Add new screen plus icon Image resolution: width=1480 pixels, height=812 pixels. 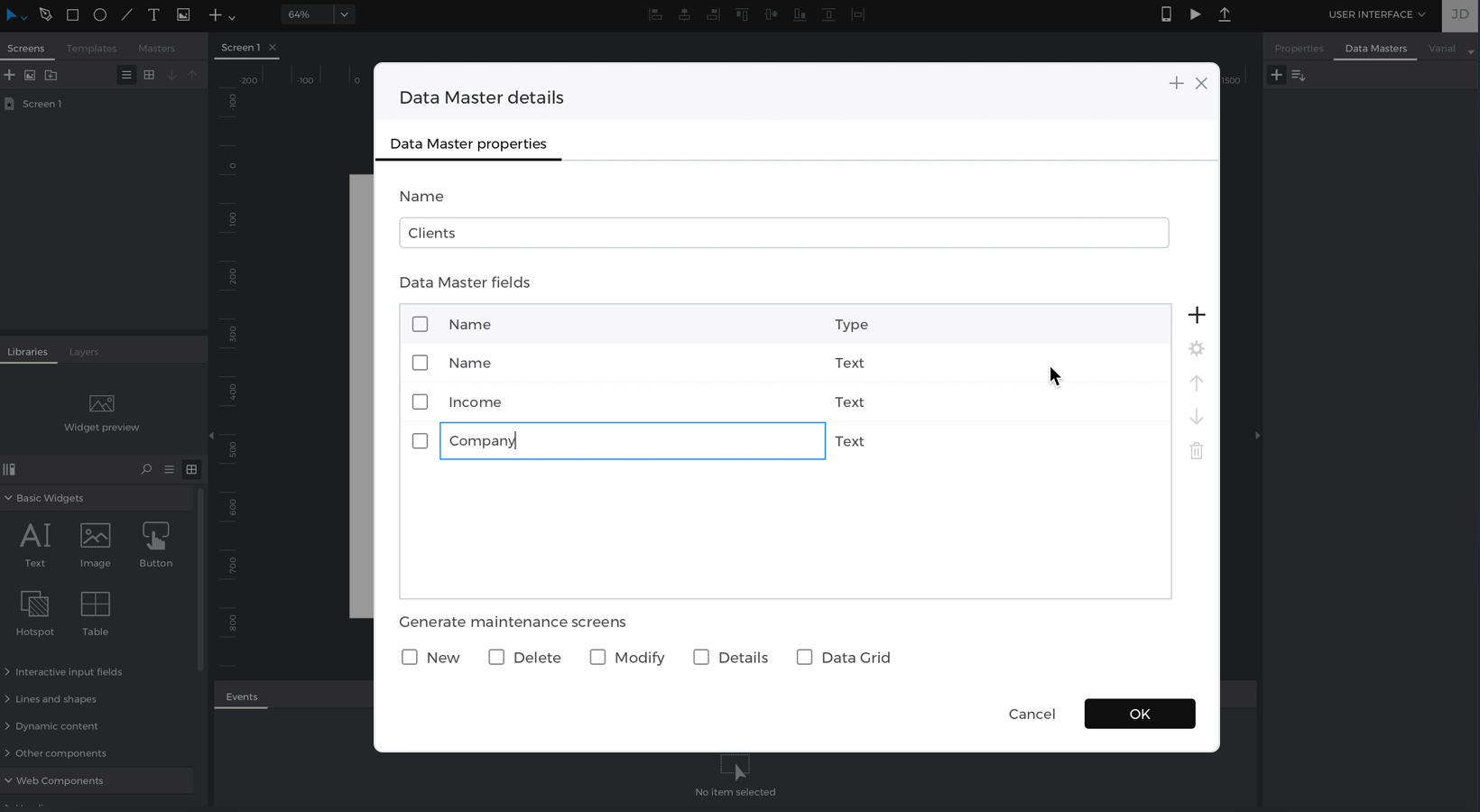pyautogui.click(x=9, y=75)
